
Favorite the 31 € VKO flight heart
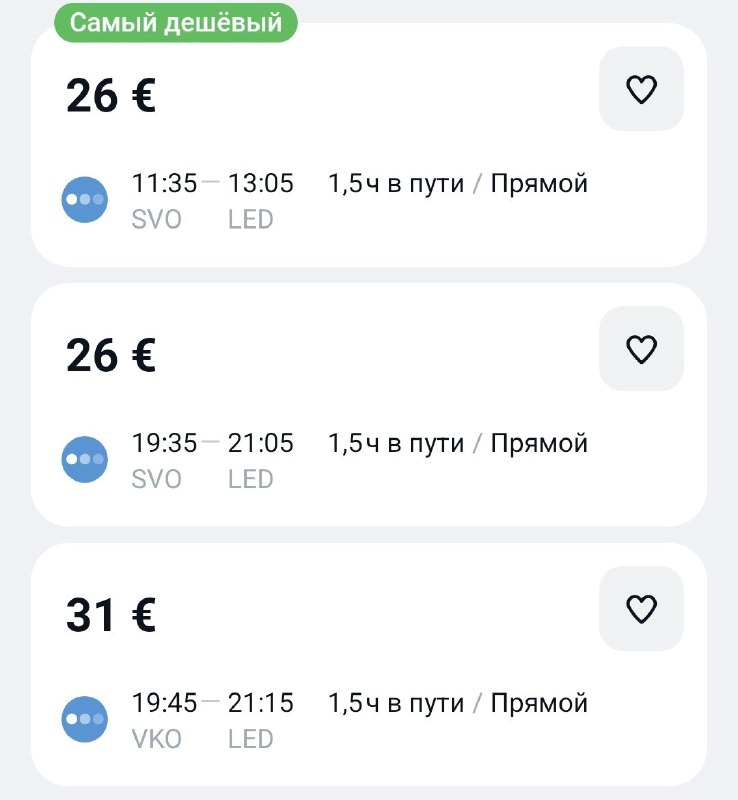(641, 609)
